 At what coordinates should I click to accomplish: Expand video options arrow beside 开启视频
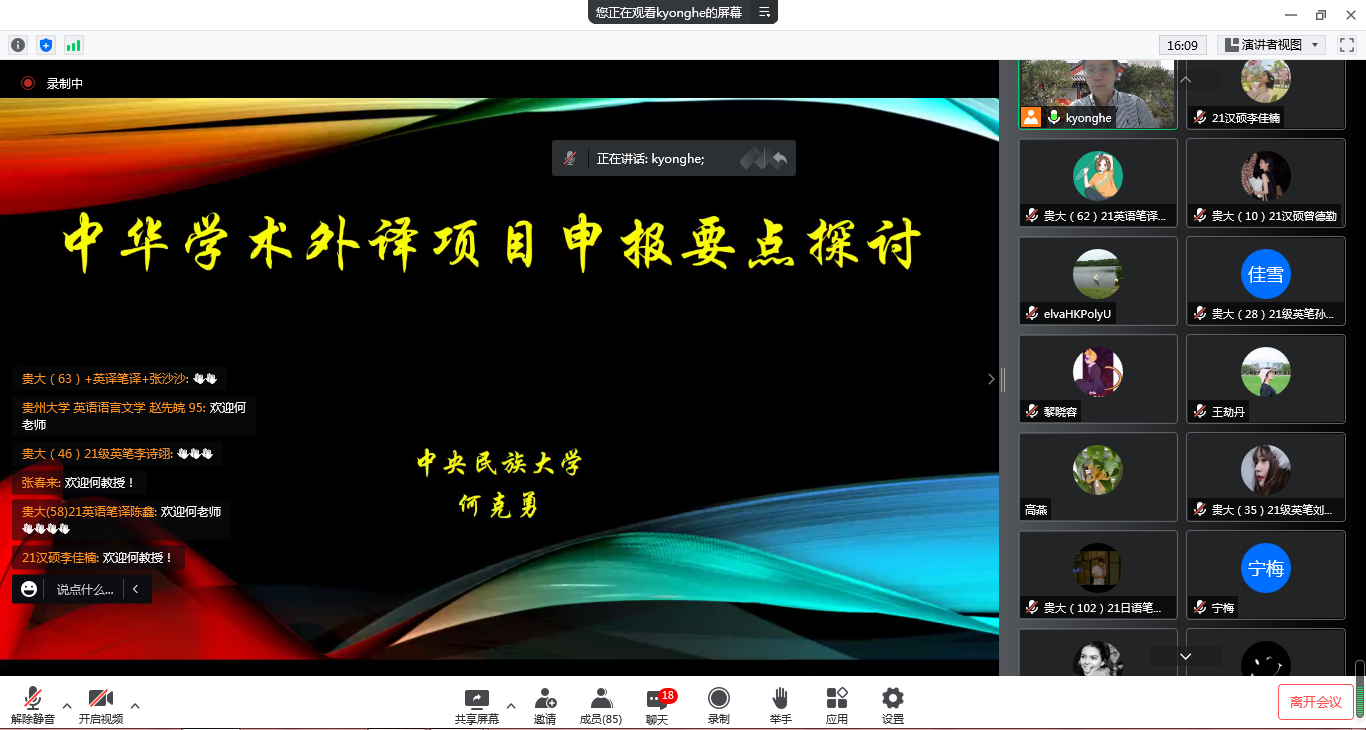(135, 706)
